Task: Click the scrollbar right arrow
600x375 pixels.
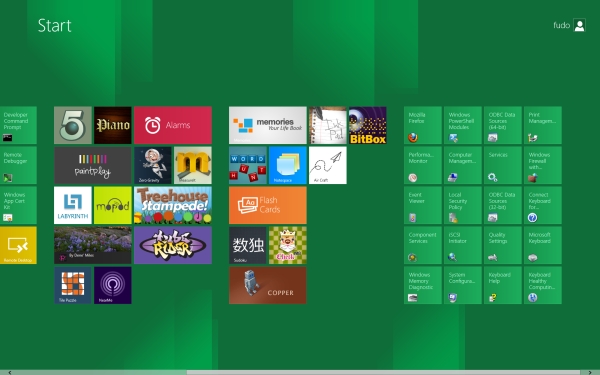Action: point(590,372)
